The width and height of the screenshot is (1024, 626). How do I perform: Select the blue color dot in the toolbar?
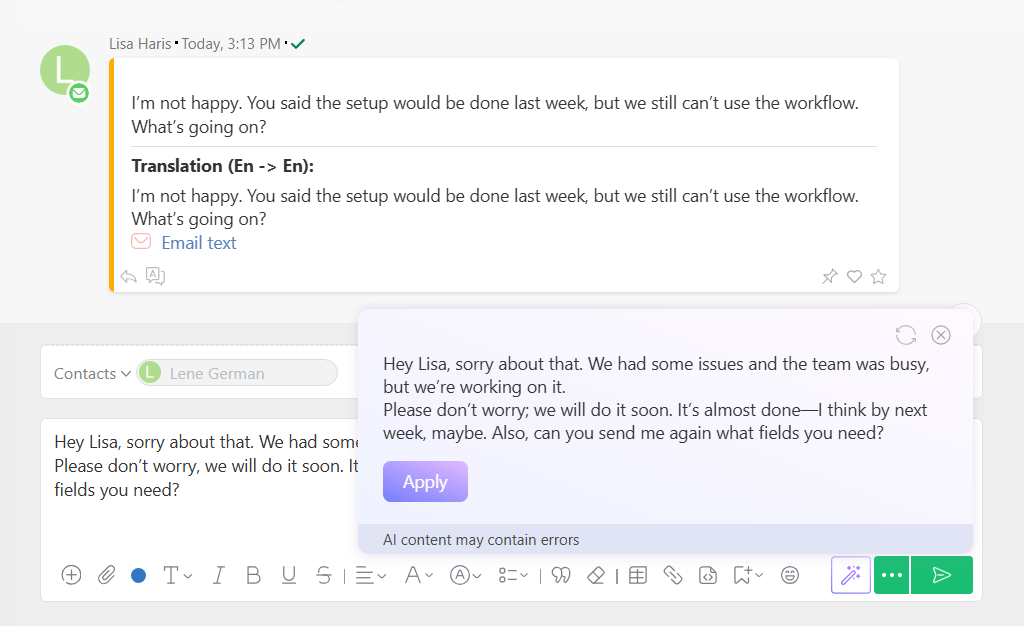pos(137,575)
